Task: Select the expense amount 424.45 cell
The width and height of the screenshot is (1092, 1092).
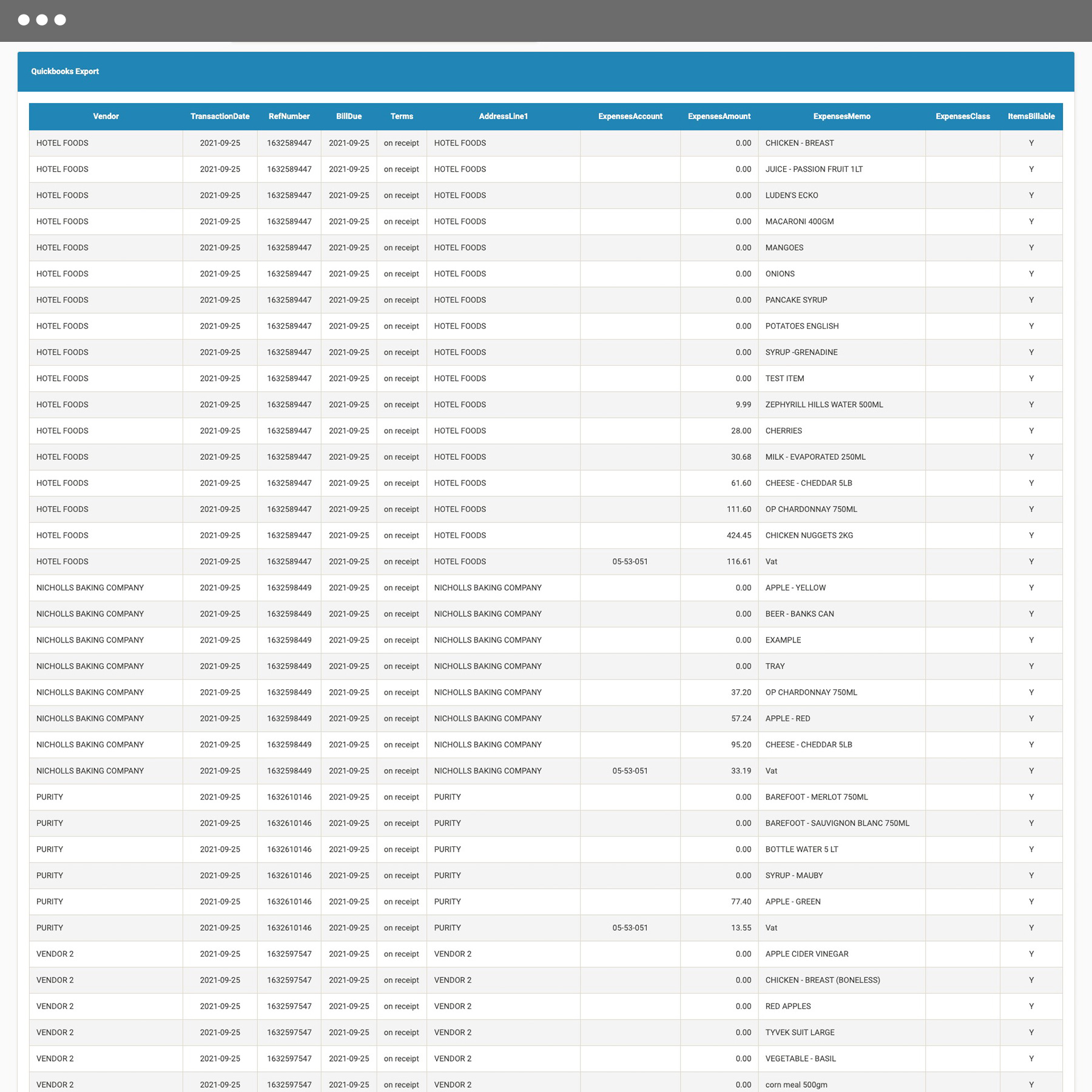Action: [740, 536]
